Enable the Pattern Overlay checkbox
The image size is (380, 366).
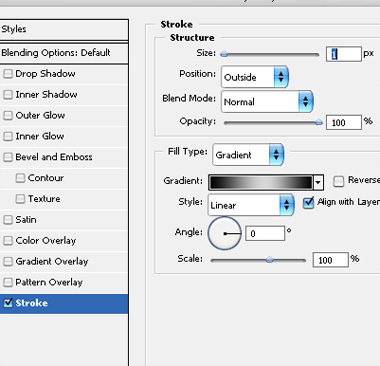point(8,282)
